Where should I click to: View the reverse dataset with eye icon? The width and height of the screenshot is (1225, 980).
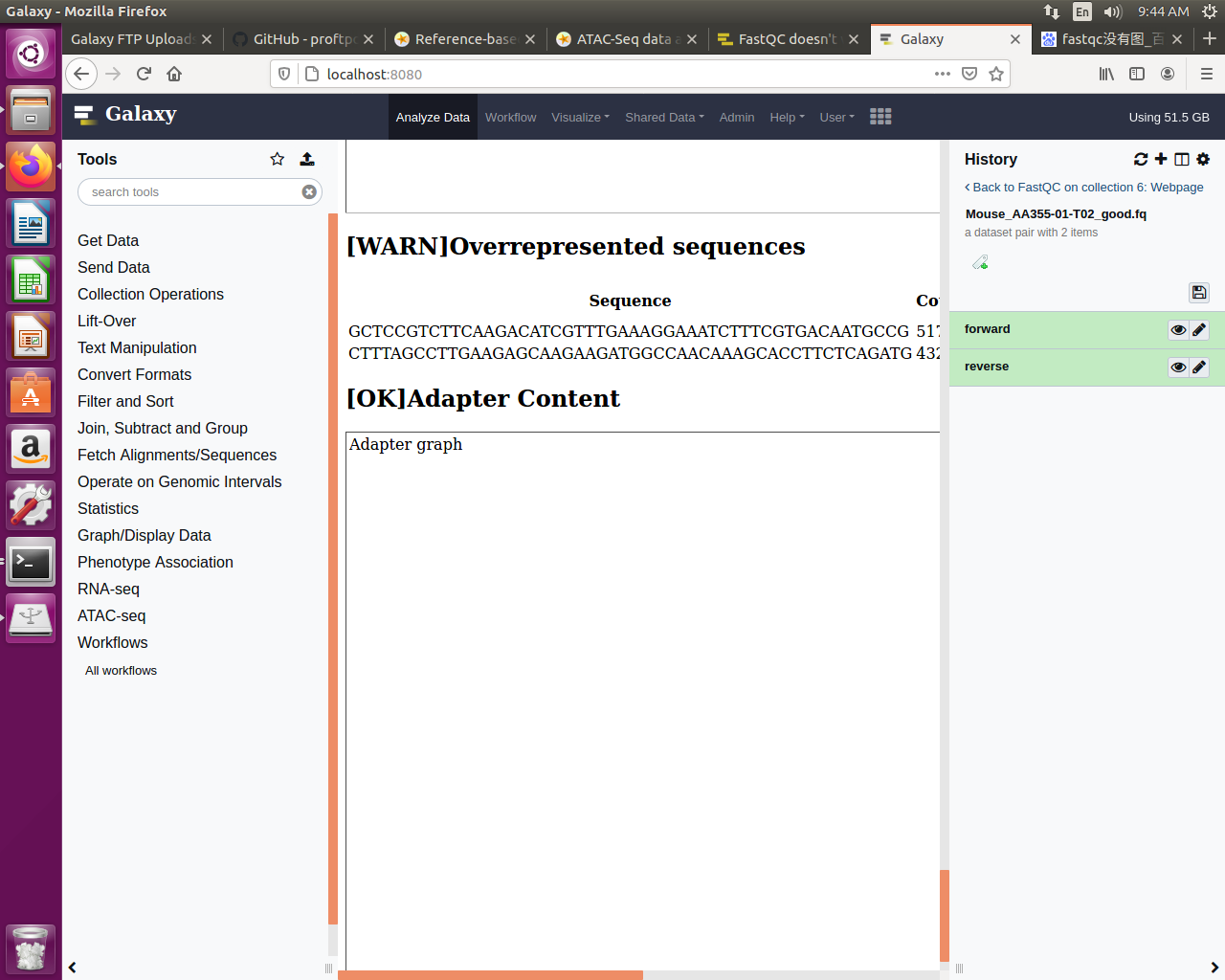click(1178, 367)
